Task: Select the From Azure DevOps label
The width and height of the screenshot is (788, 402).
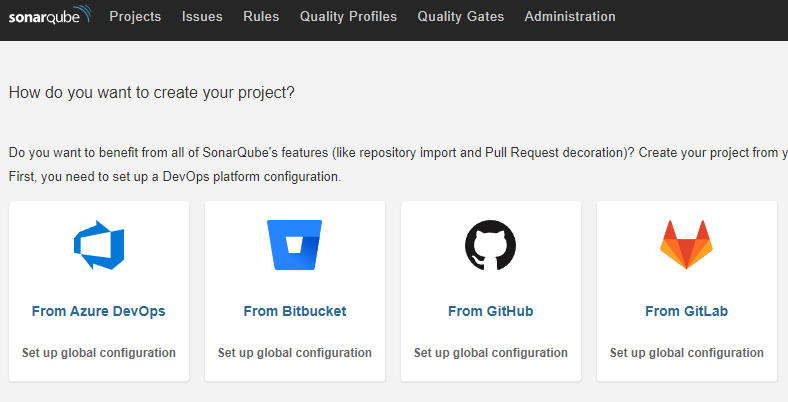Action: coord(99,311)
